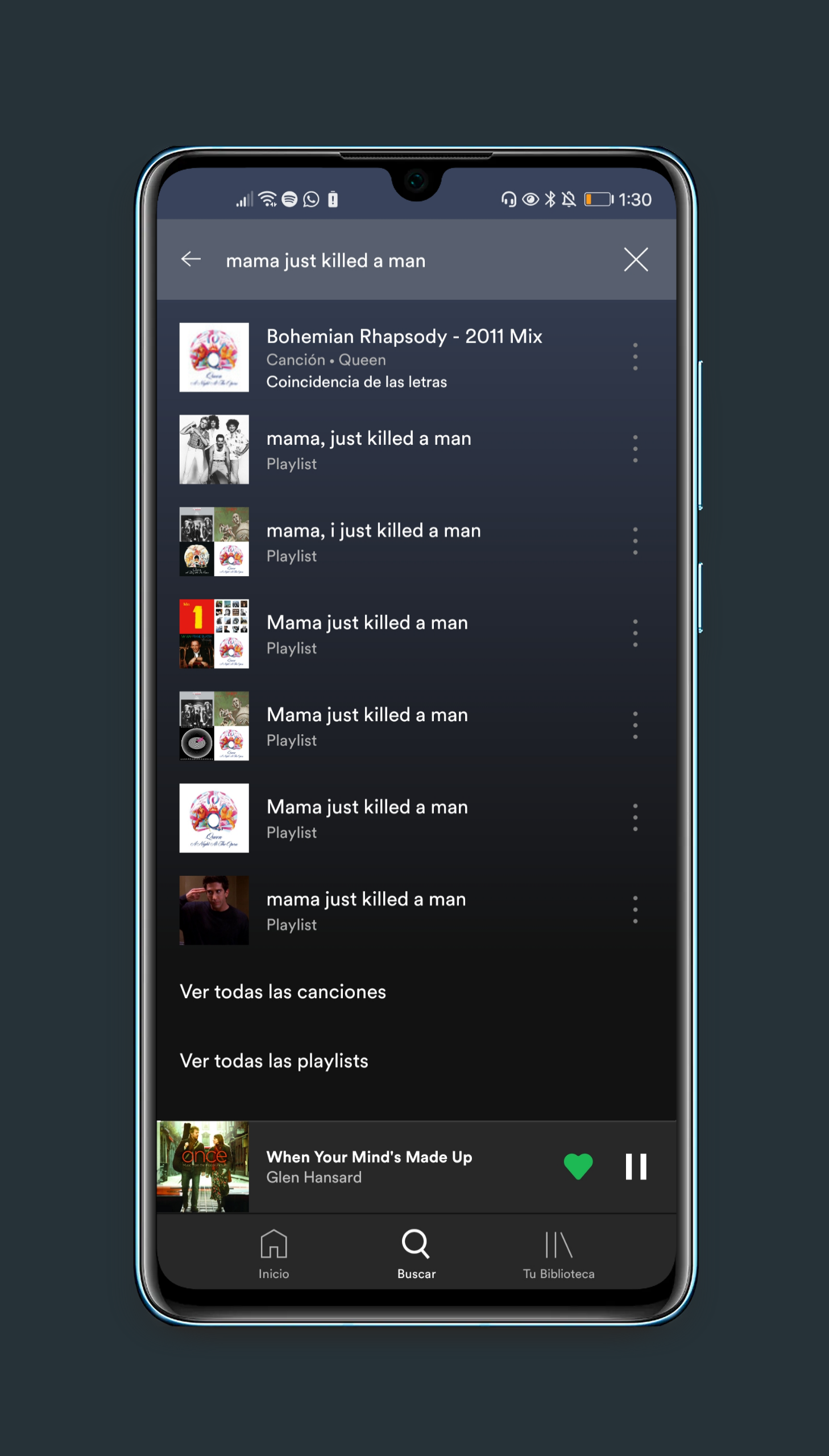Tap 'Coincidencia de las letras' label

(x=357, y=382)
